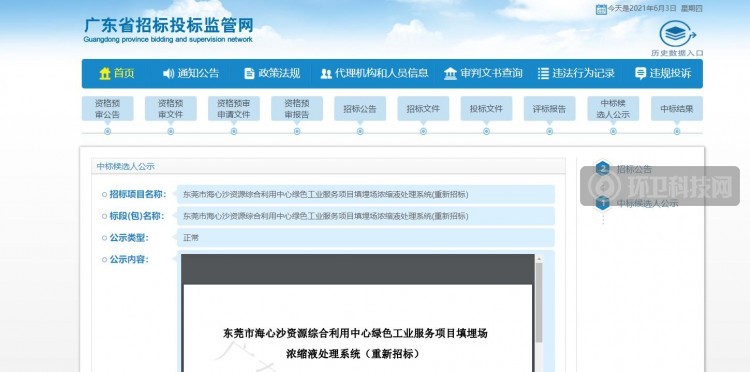The height and width of the screenshot is (372, 750).
Task: Click the list icon beside 违法行为记录
Action: (x=543, y=74)
